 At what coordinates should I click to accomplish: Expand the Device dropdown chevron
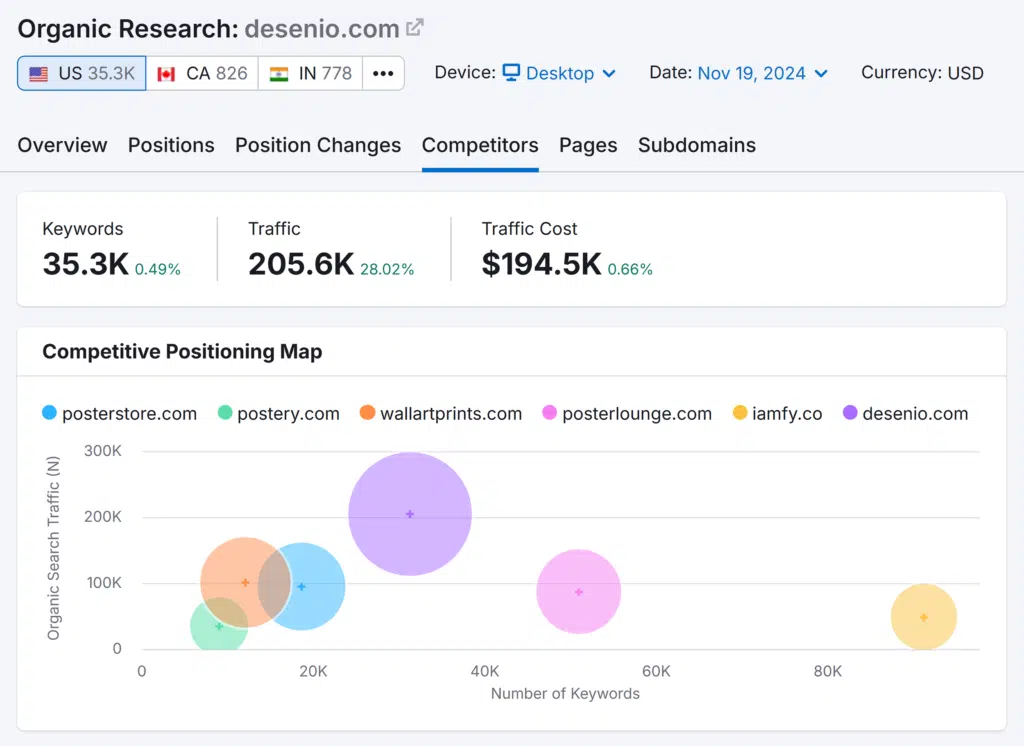pos(609,74)
